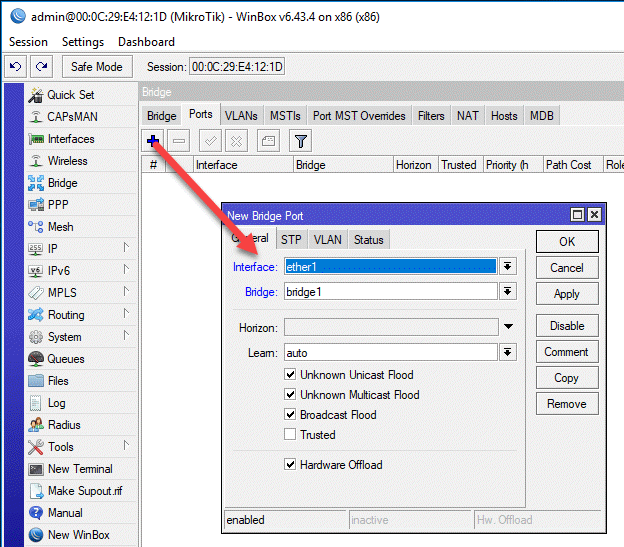
Task: Click the Redo arrow icon in toolbar
Action: click(x=41, y=66)
